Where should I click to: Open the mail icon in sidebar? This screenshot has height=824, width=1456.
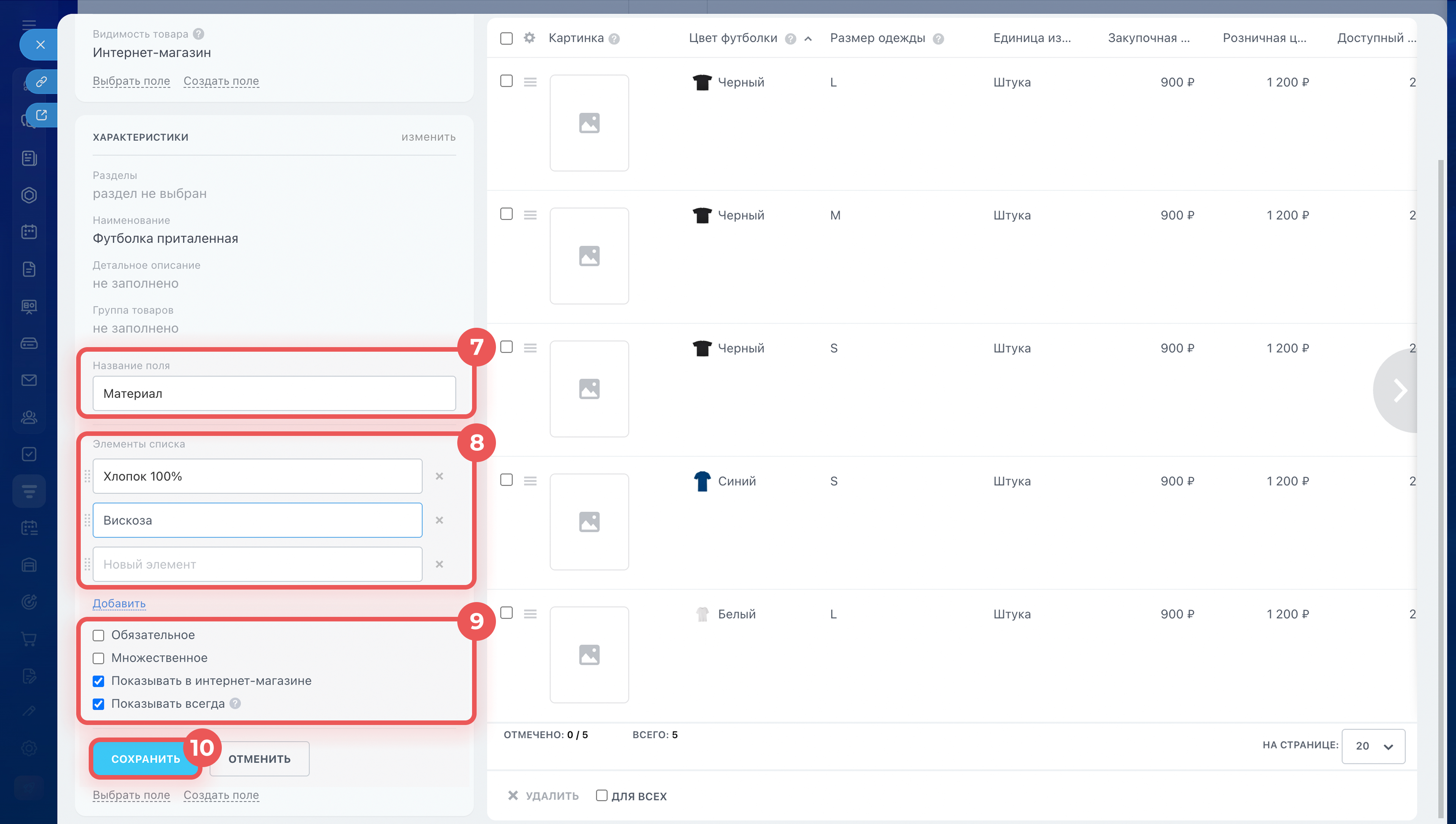29,380
